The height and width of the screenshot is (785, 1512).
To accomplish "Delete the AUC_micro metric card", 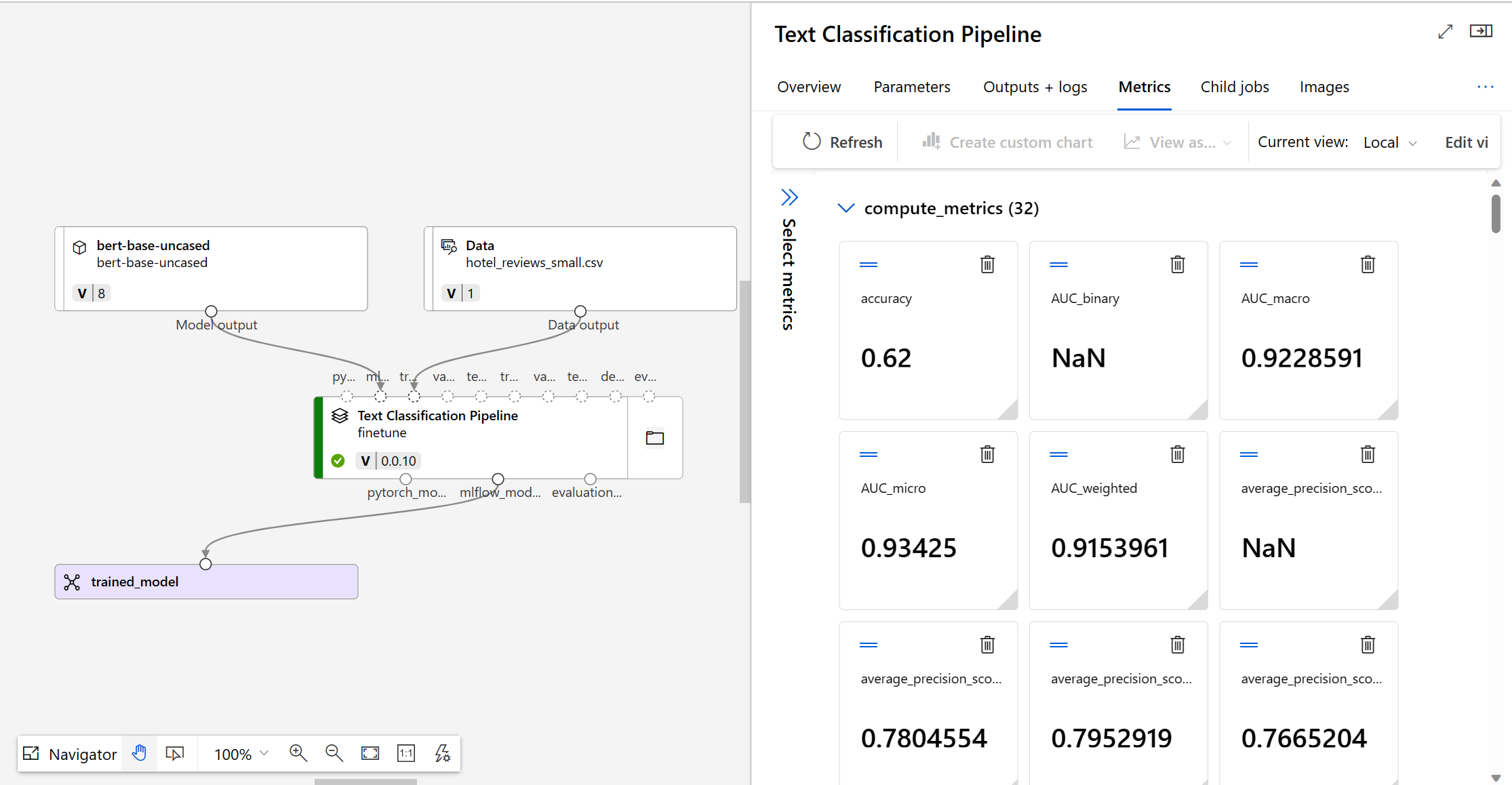I will point(987,454).
